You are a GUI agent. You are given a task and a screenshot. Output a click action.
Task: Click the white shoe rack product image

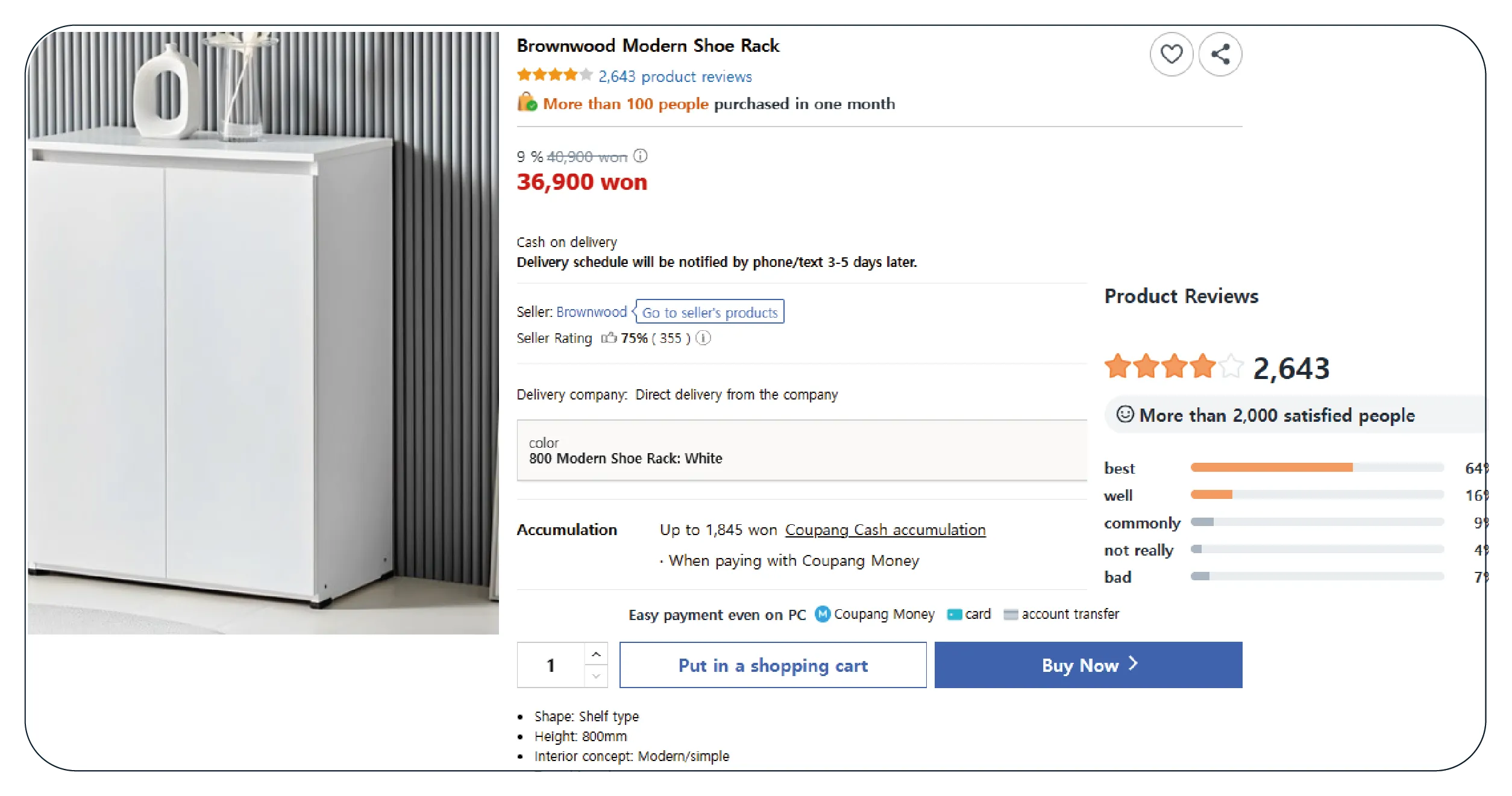click(x=263, y=333)
